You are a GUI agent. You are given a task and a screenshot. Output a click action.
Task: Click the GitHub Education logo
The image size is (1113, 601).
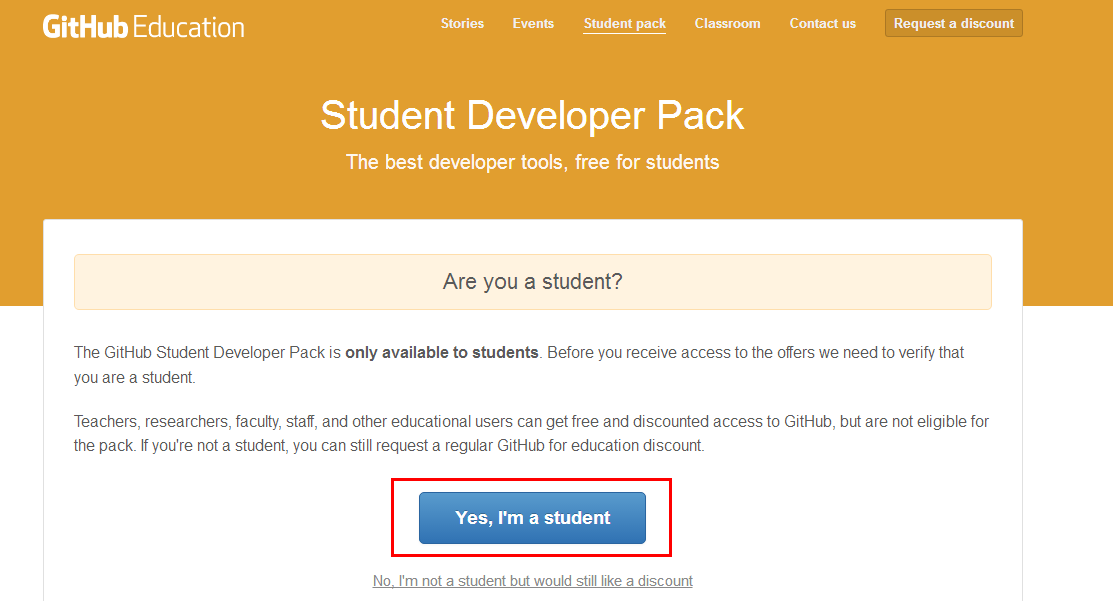(143, 27)
